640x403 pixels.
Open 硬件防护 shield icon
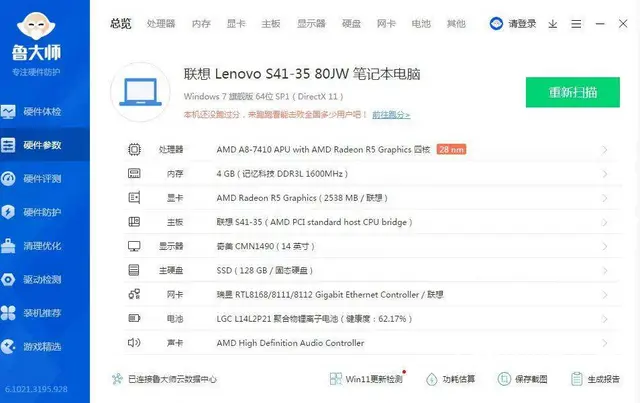pos(8,212)
